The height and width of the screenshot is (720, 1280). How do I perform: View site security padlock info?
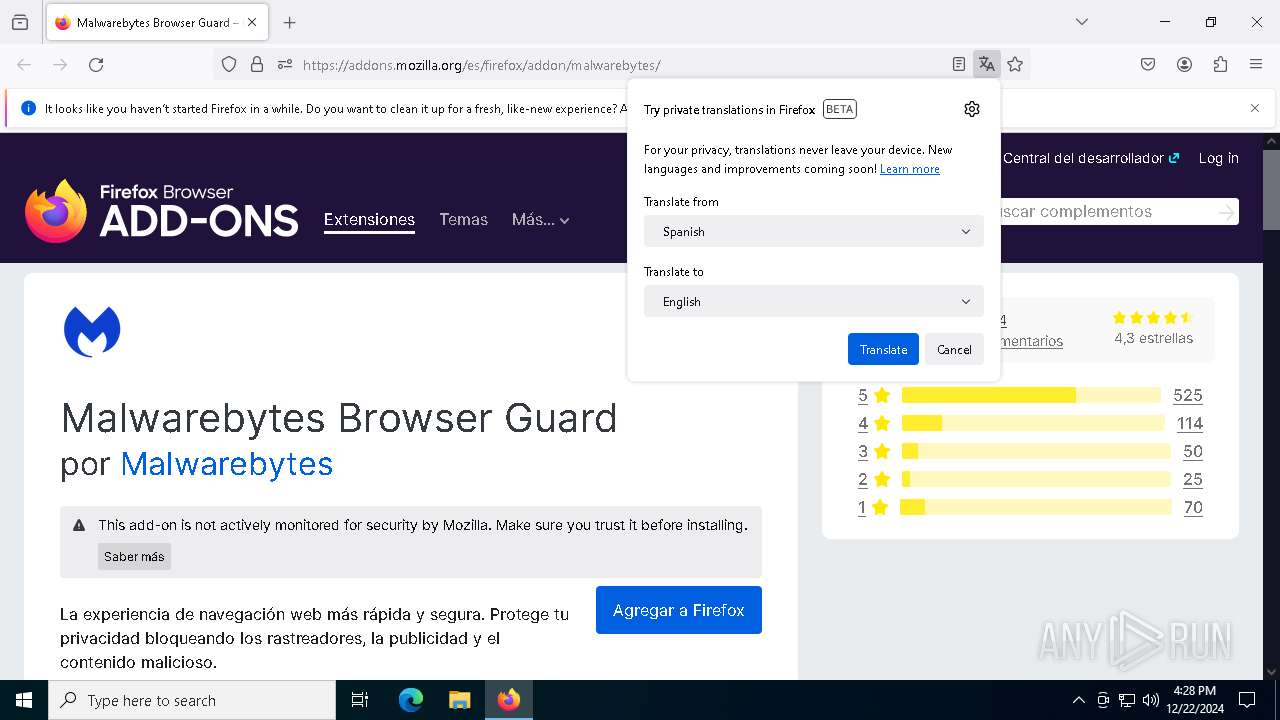click(x=257, y=65)
